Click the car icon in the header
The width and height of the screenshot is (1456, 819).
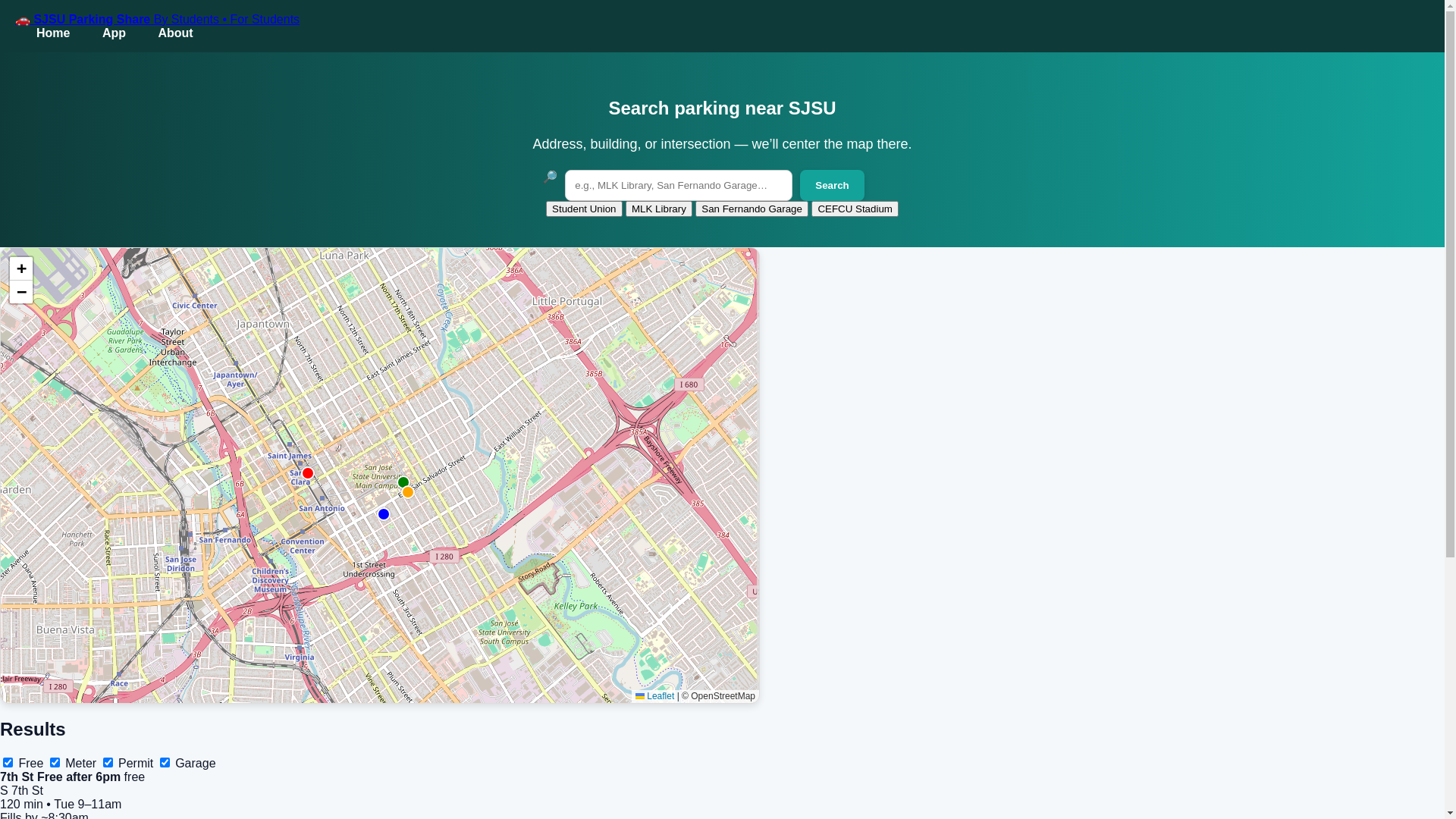pos(23,20)
